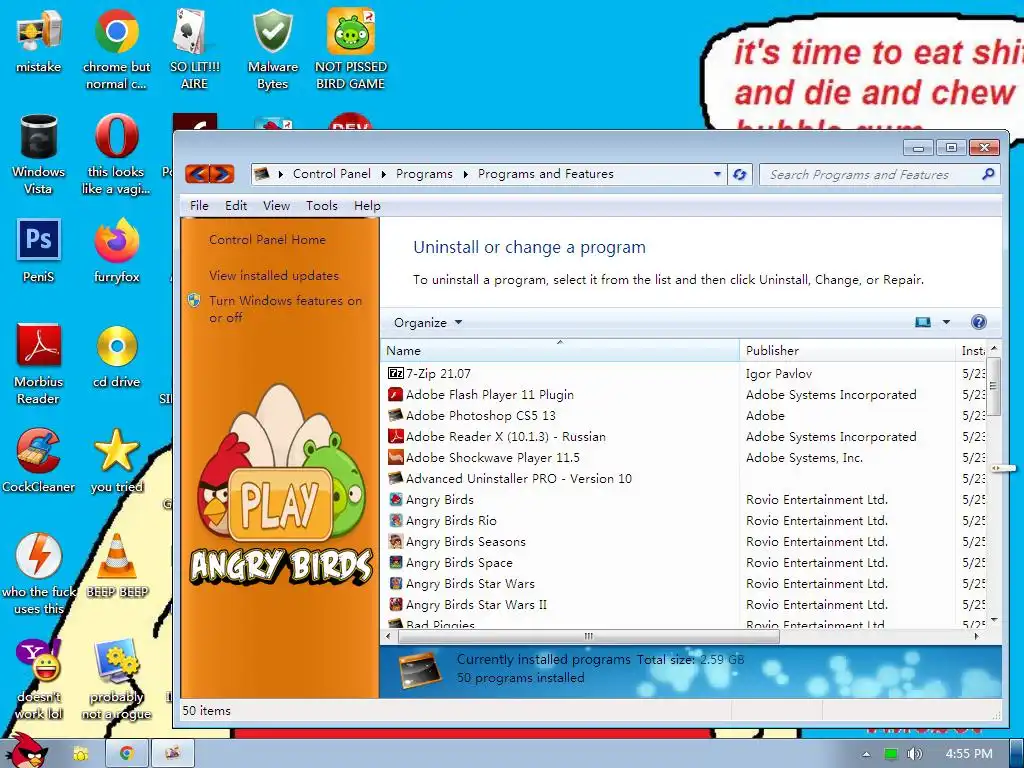The width and height of the screenshot is (1024, 768).
Task: Open the view options dropdown arrow
Action: 946,322
